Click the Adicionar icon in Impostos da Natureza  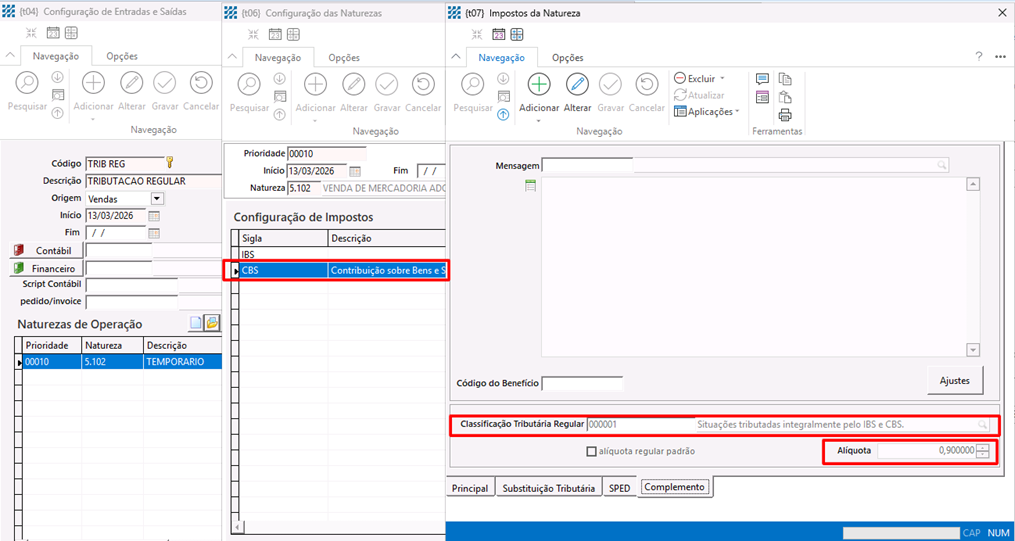(x=539, y=84)
